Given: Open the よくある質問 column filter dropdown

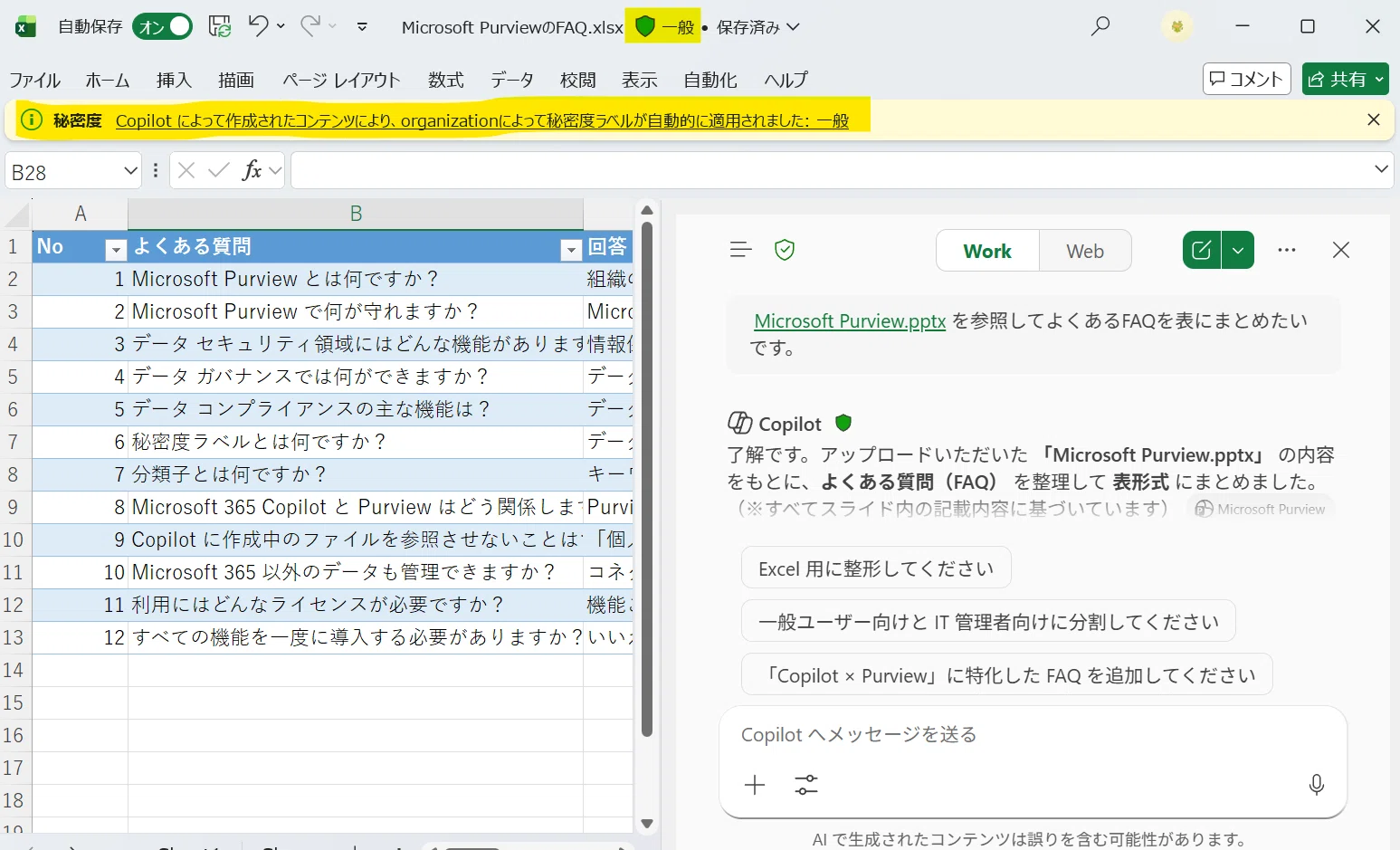Looking at the screenshot, I should click(x=571, y=250).
